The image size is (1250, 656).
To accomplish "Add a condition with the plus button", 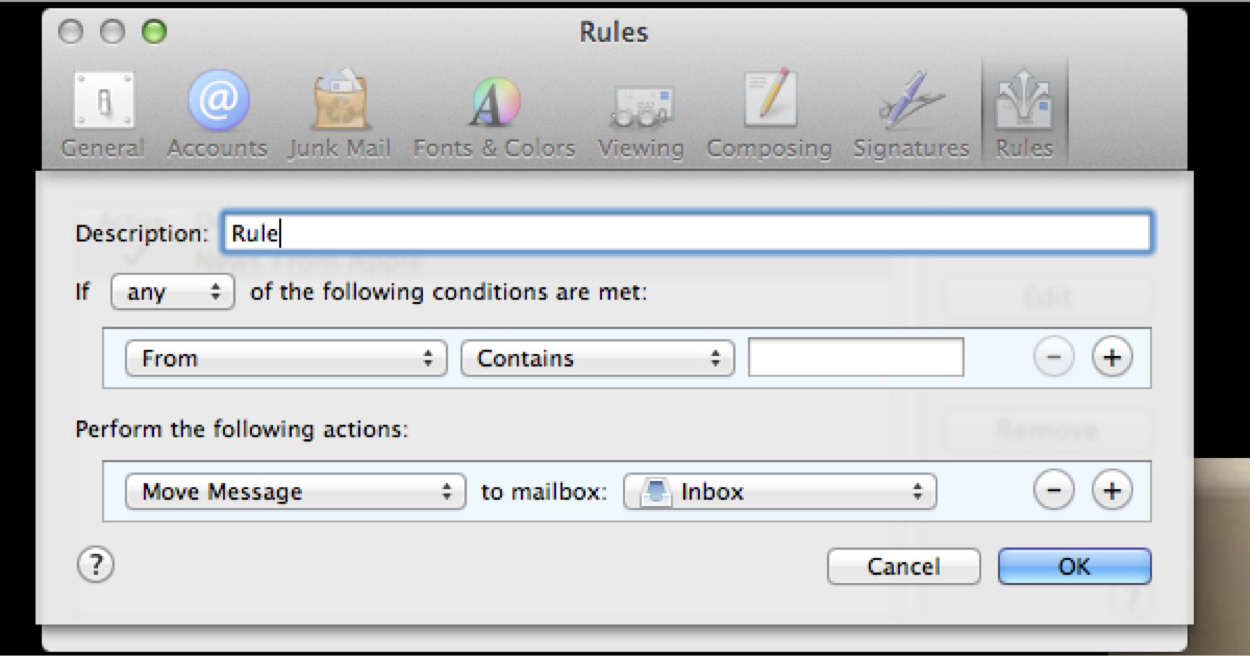I will point(1111,358).
